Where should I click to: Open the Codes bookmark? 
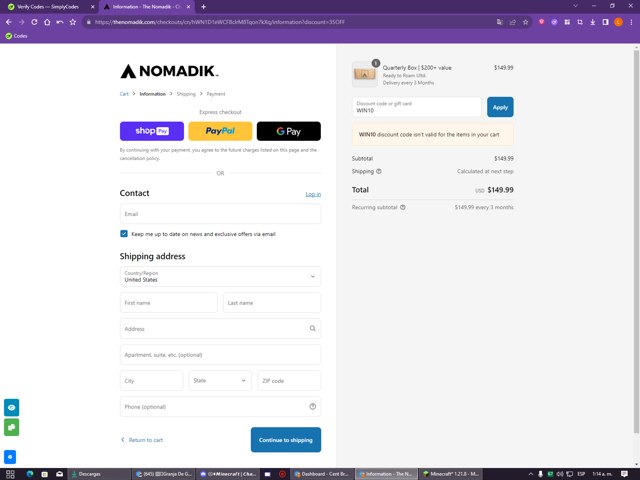click(x=16, y=36)
